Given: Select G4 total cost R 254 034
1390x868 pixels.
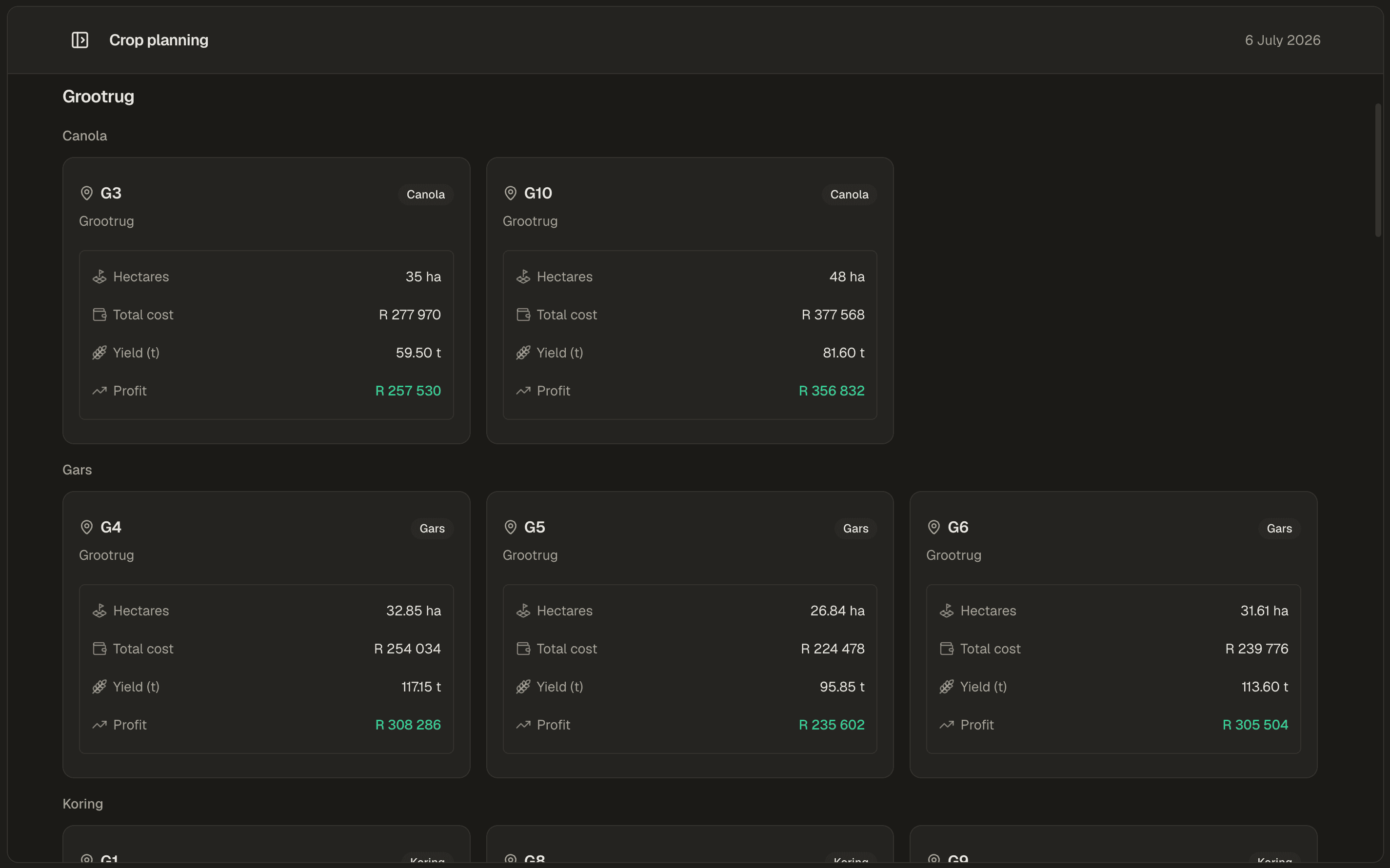Looking at the screenshot, I should (x=408, y=649).
